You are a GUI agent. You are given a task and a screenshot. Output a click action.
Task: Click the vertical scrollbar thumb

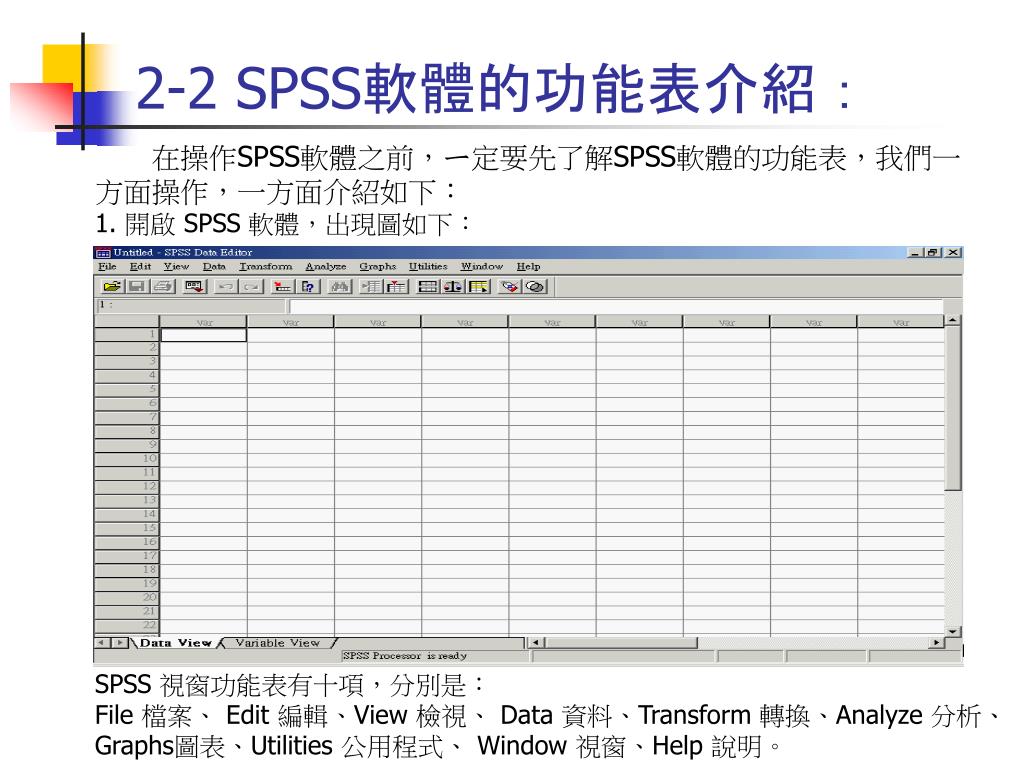[953, 408]
